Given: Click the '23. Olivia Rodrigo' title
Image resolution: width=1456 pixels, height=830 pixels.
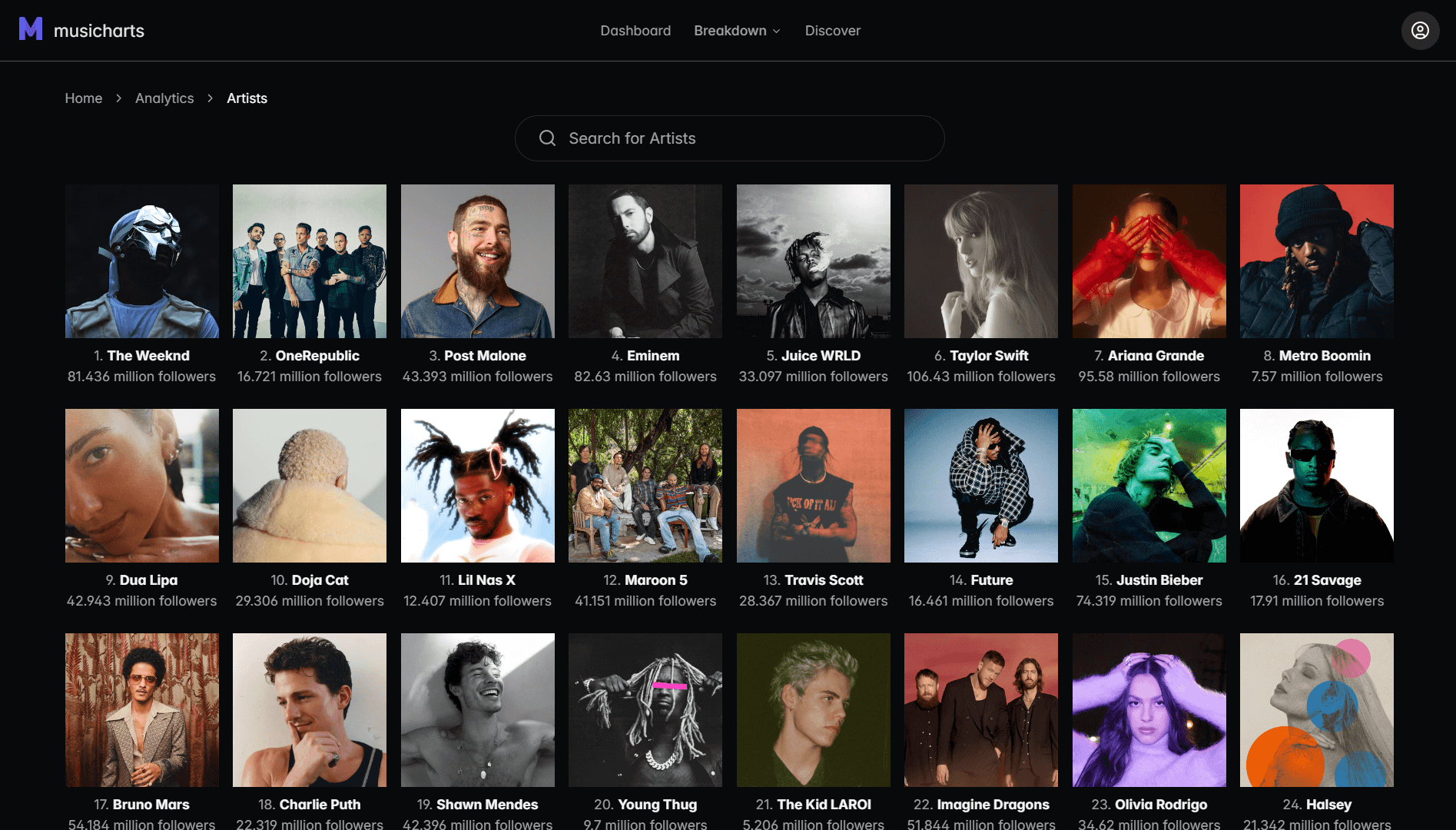Looking at the screenshot, I should pyautogui.click(x=1149, y=805).
